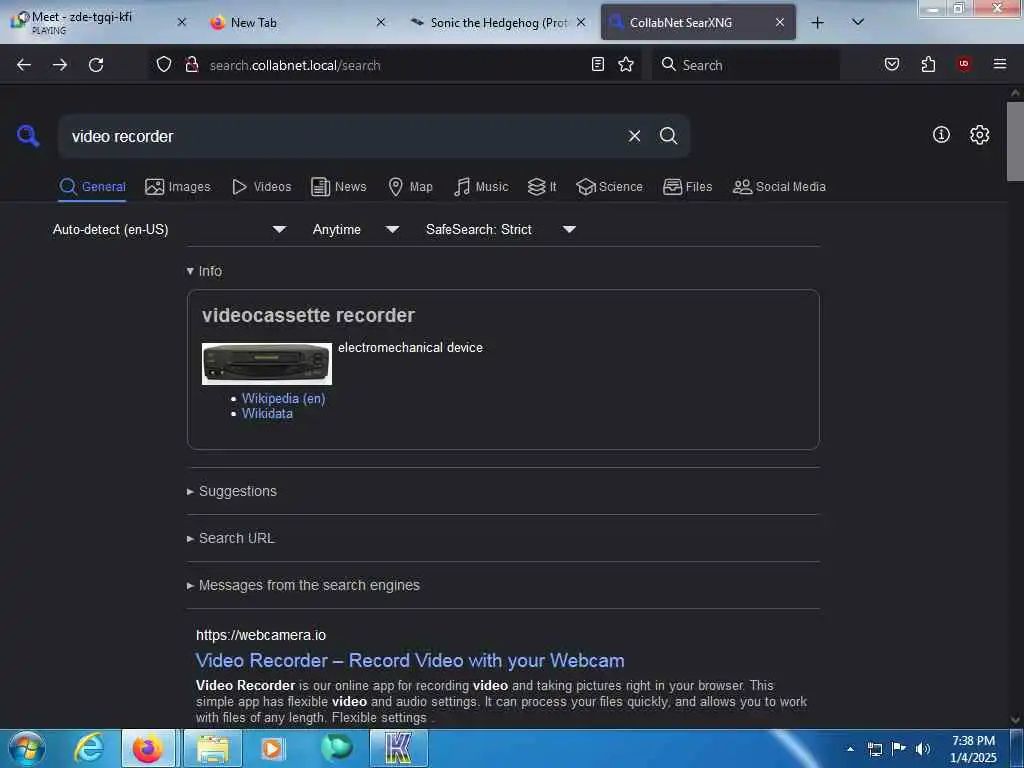Open the media player taskbar icon
The width and height of the screenshot is (1024, 768).
click(x=272, y=748)
